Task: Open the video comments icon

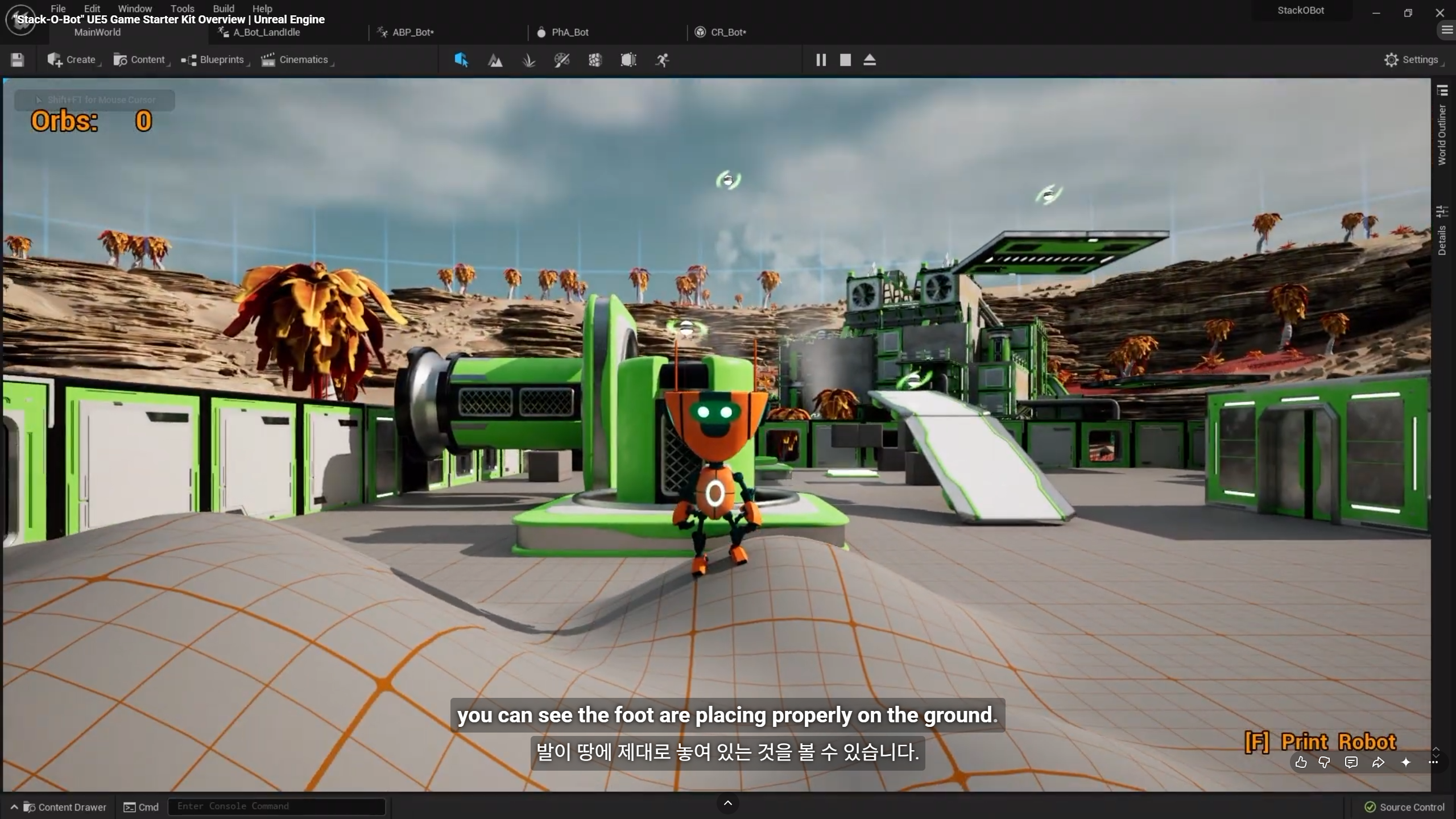Action: click(1351, 762)
